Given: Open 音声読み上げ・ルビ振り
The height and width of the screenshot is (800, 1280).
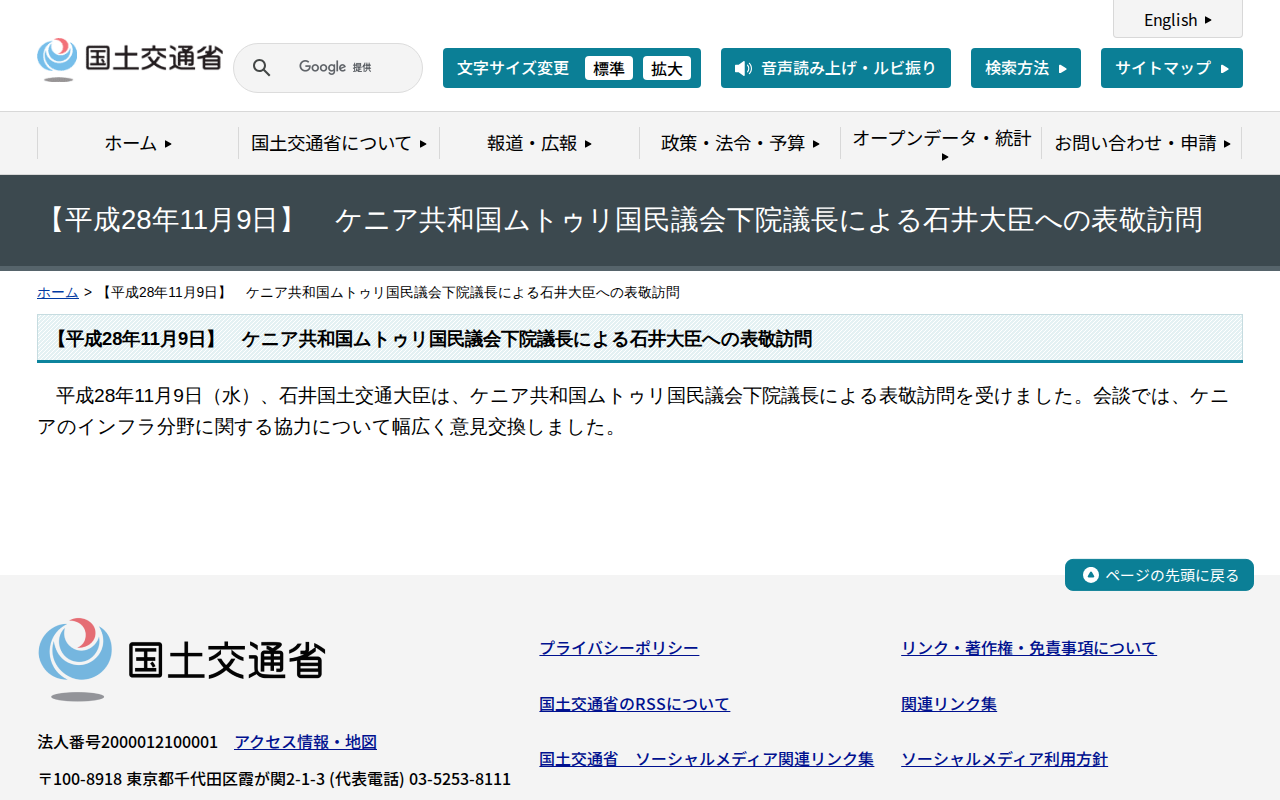Looking at the screenshot, I should click(836, 68).
